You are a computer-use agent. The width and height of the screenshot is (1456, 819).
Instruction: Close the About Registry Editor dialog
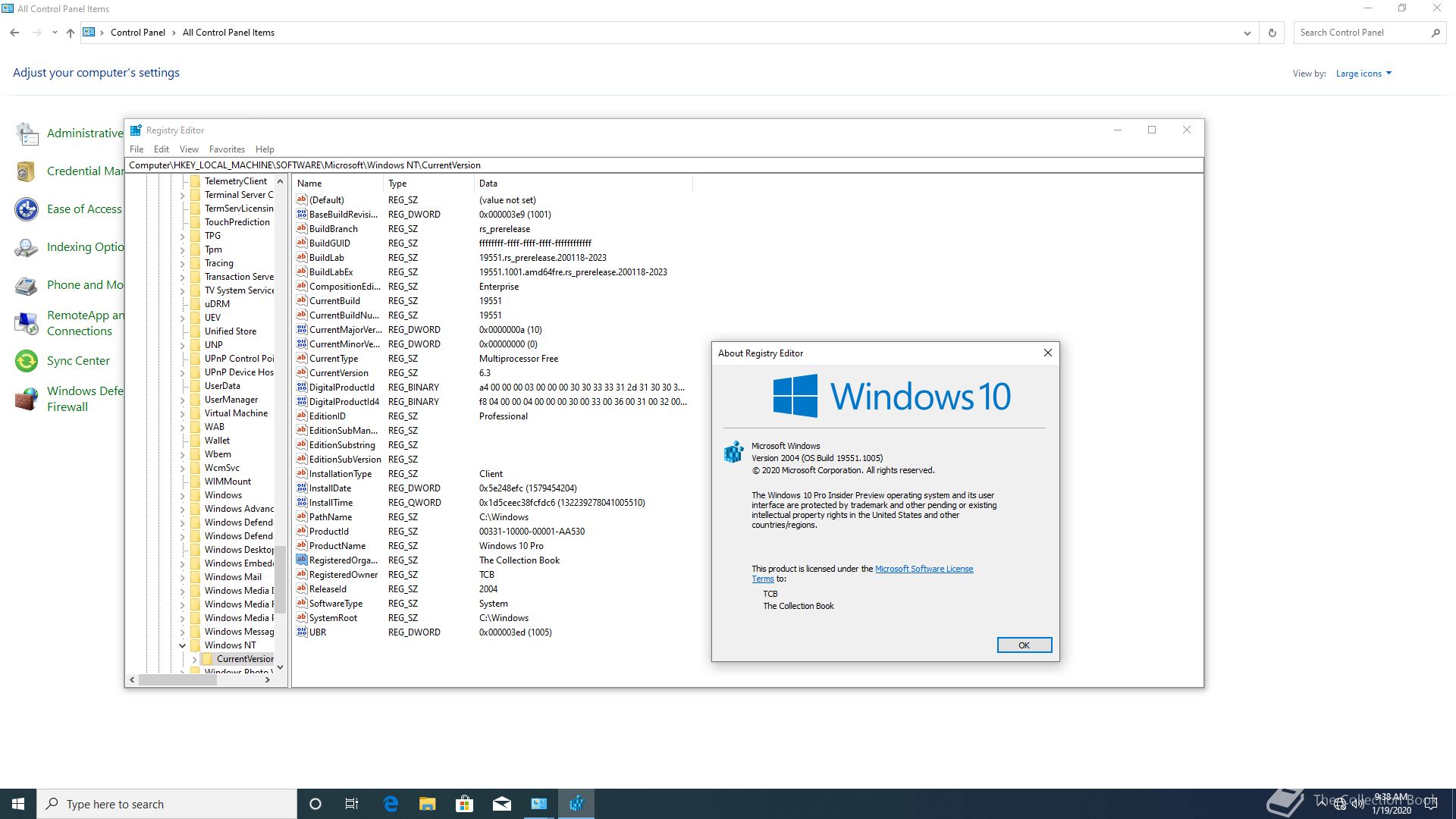point(1048,353)
